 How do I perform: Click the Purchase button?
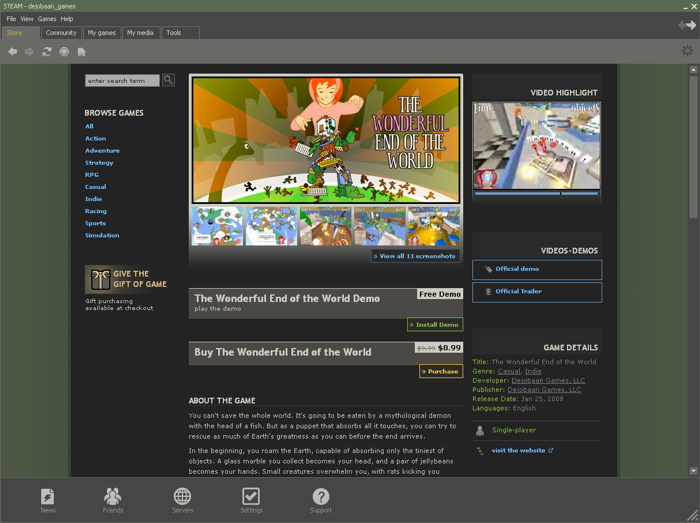pyautogui.click(x=441, y=371)
